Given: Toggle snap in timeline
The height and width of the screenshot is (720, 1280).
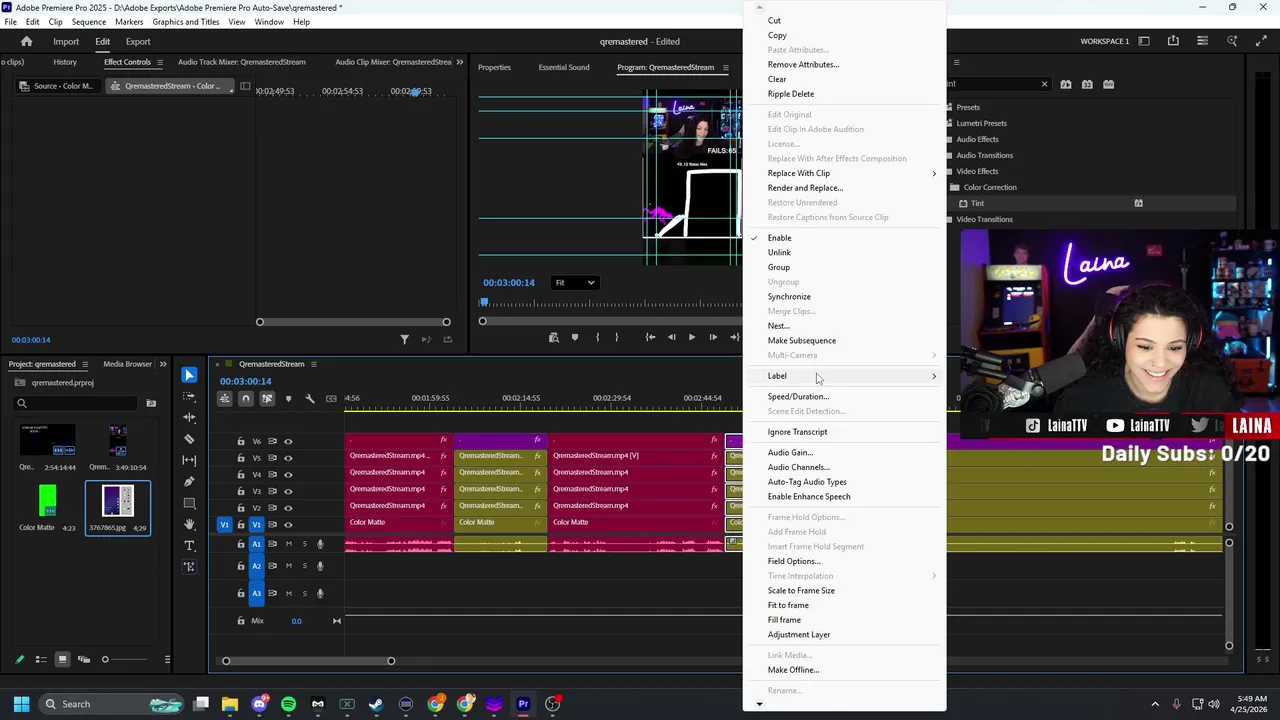Looking at the screenshot, I should tap(245, 399).
